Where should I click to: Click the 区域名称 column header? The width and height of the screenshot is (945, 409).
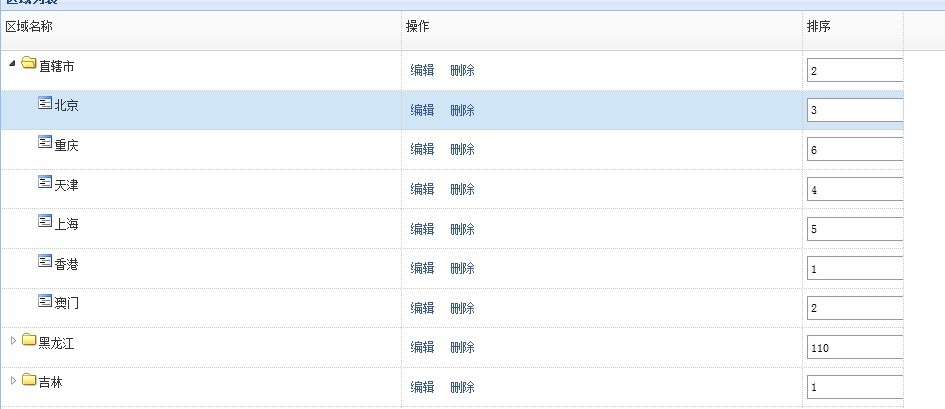point(29,26)
